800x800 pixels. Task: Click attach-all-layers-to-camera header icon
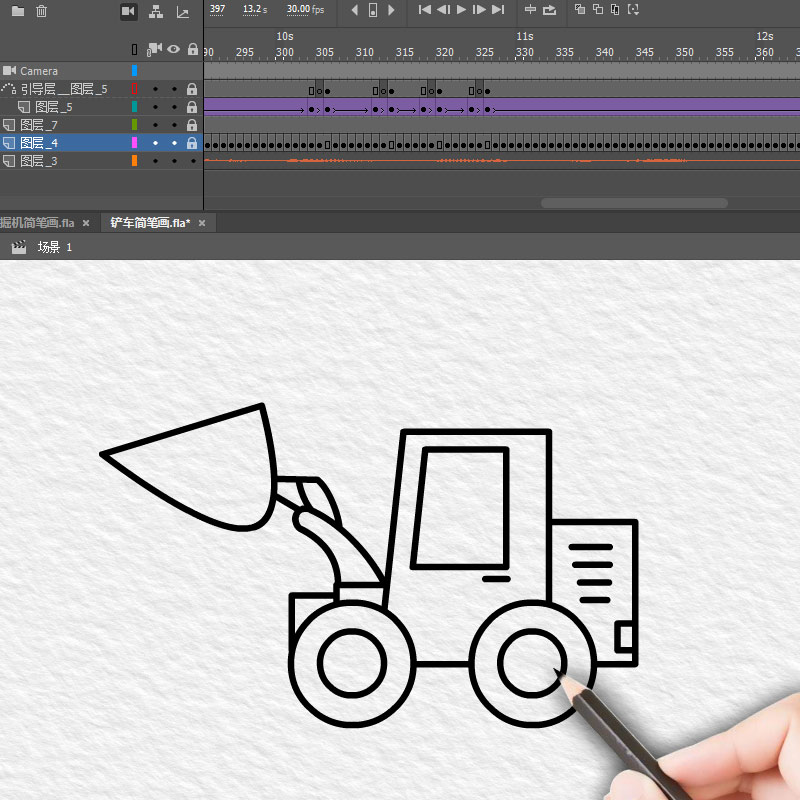[x=154, y=49]
